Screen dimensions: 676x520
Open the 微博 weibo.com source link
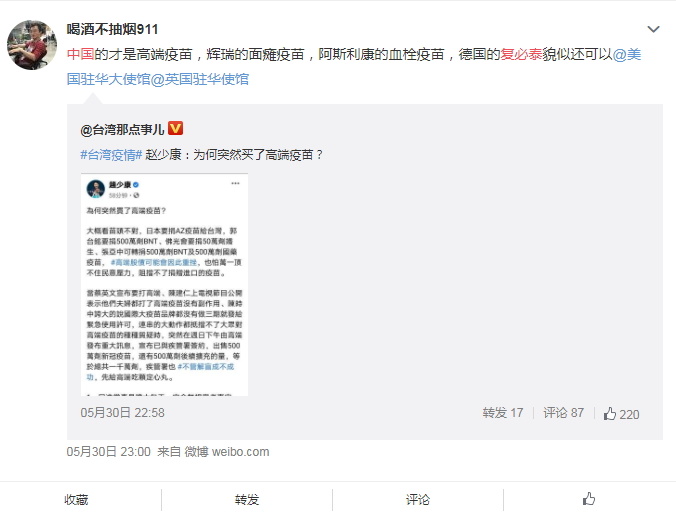point(227,452)
